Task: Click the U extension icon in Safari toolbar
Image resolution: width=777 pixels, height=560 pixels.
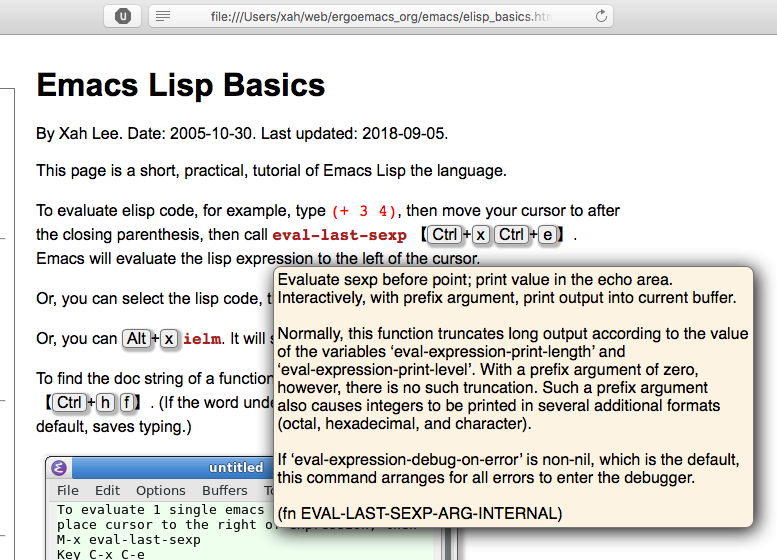Action: pyautogui.click(x=122, y=16)
